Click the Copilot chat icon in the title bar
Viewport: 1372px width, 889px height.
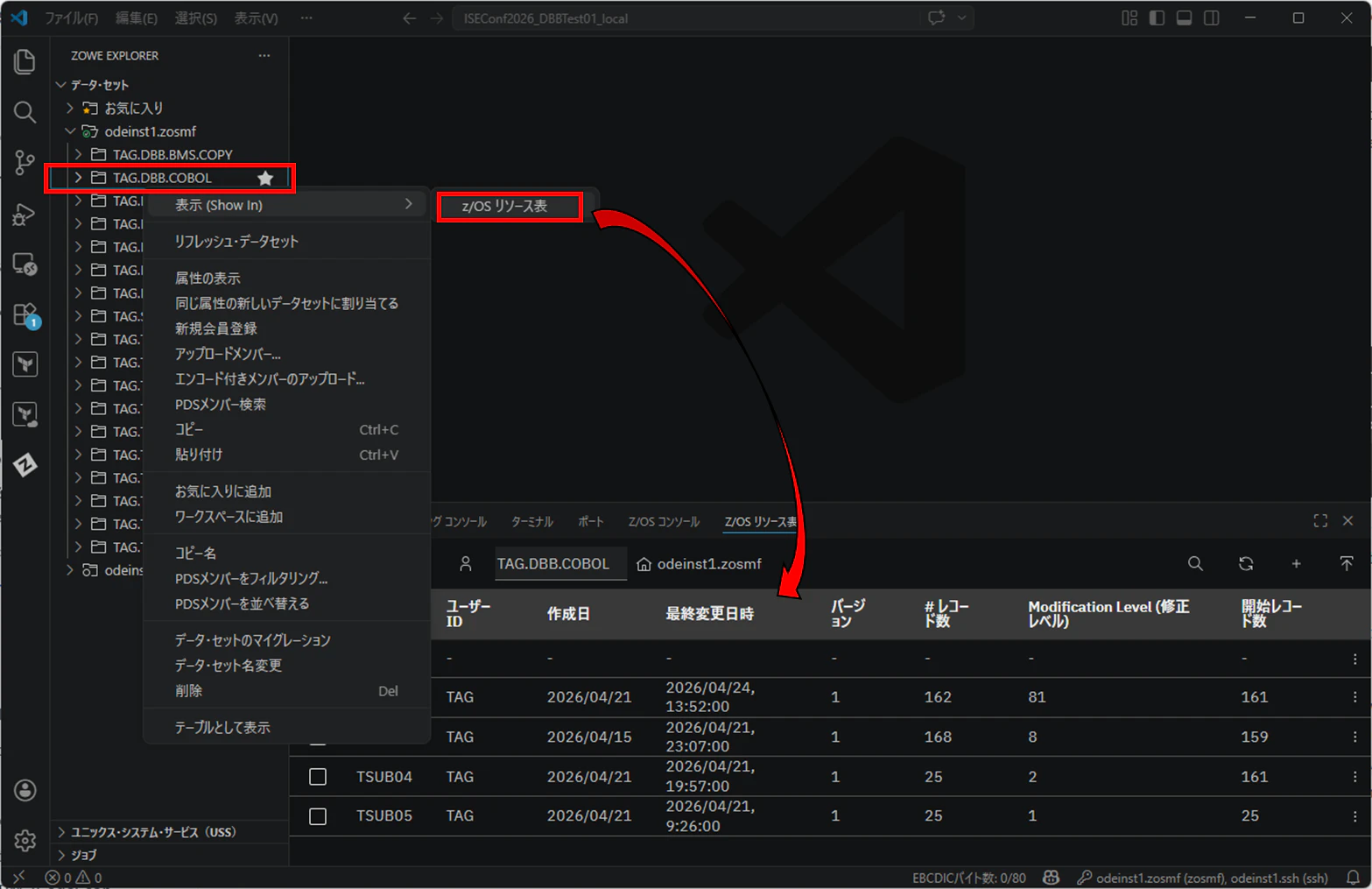pos(936,18)
